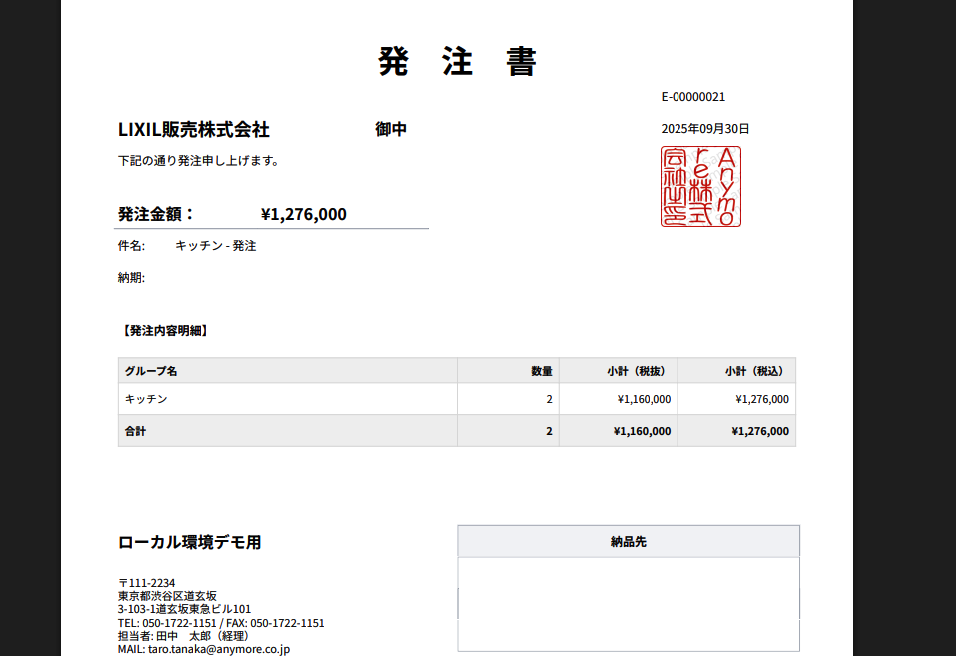Screen dimensions: 956x656
Task: Click the taro.tanaka@anymore.co.jp email address
Action: (218, 649)
